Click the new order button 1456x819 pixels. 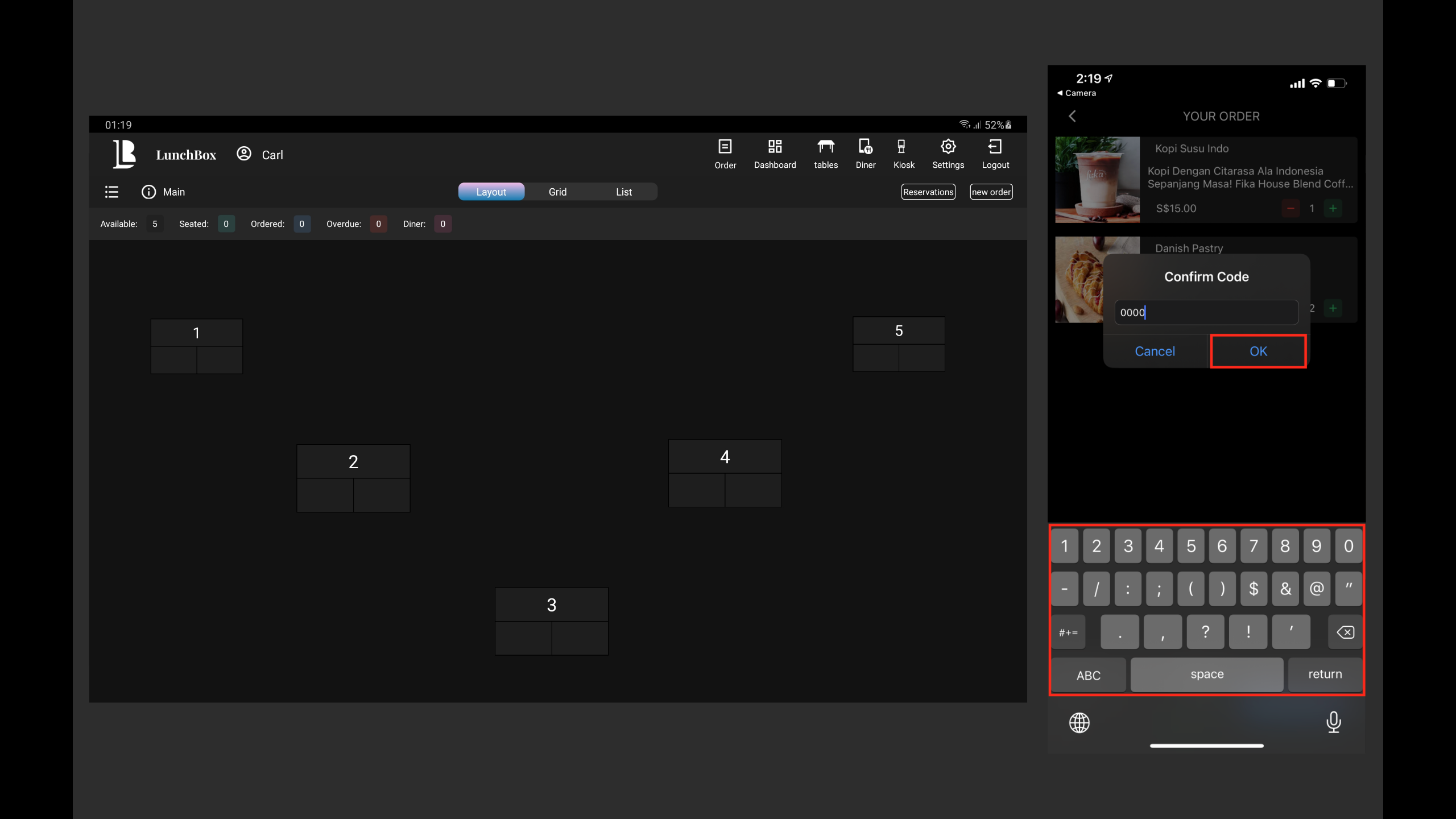coord(991,192)
